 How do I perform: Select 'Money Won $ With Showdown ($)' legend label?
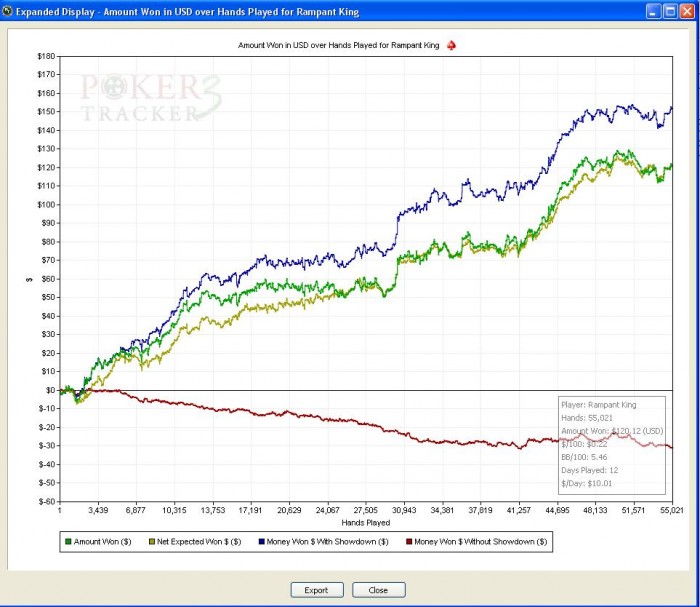pos(328,542)
